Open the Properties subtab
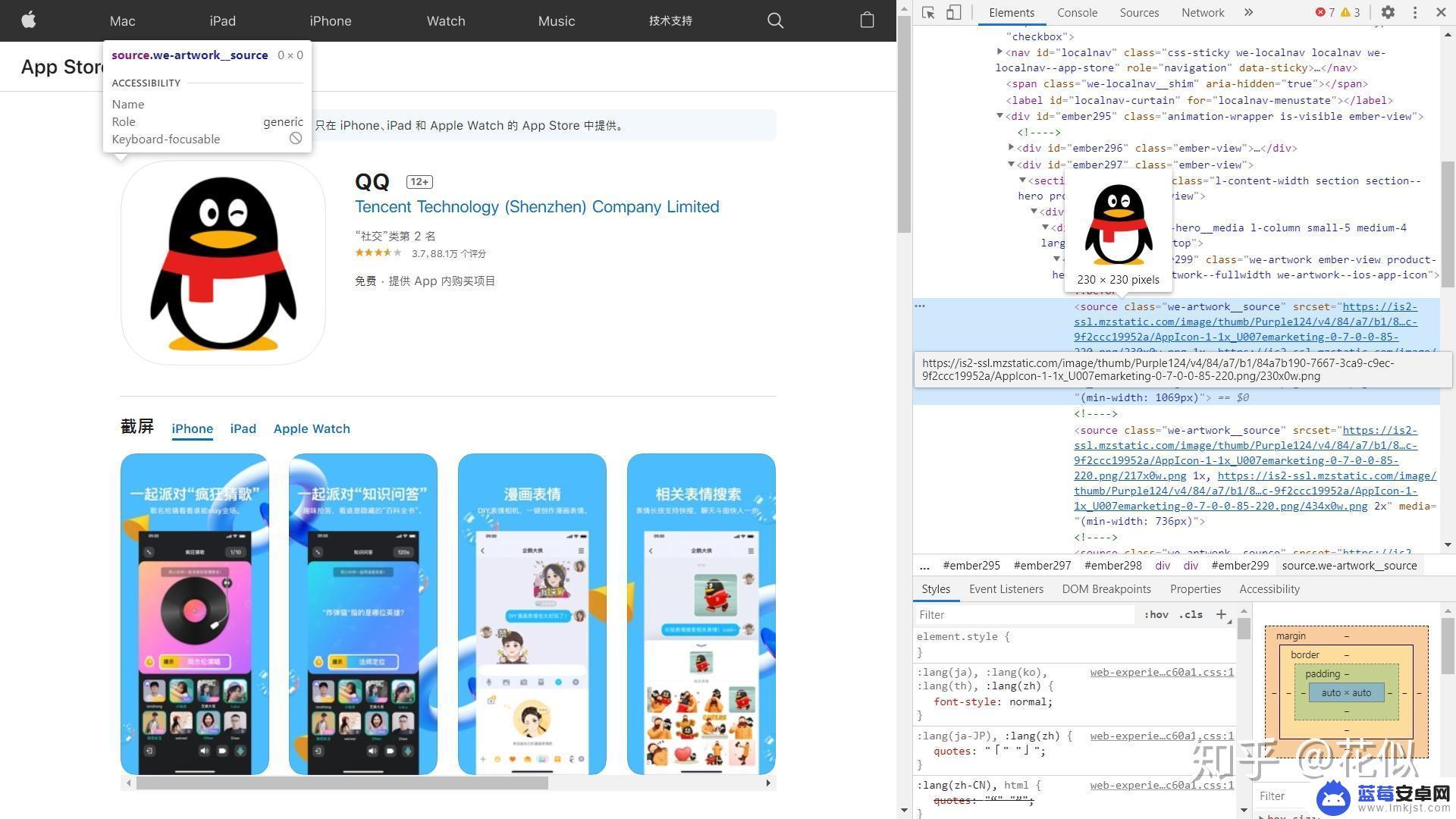 1195,589
